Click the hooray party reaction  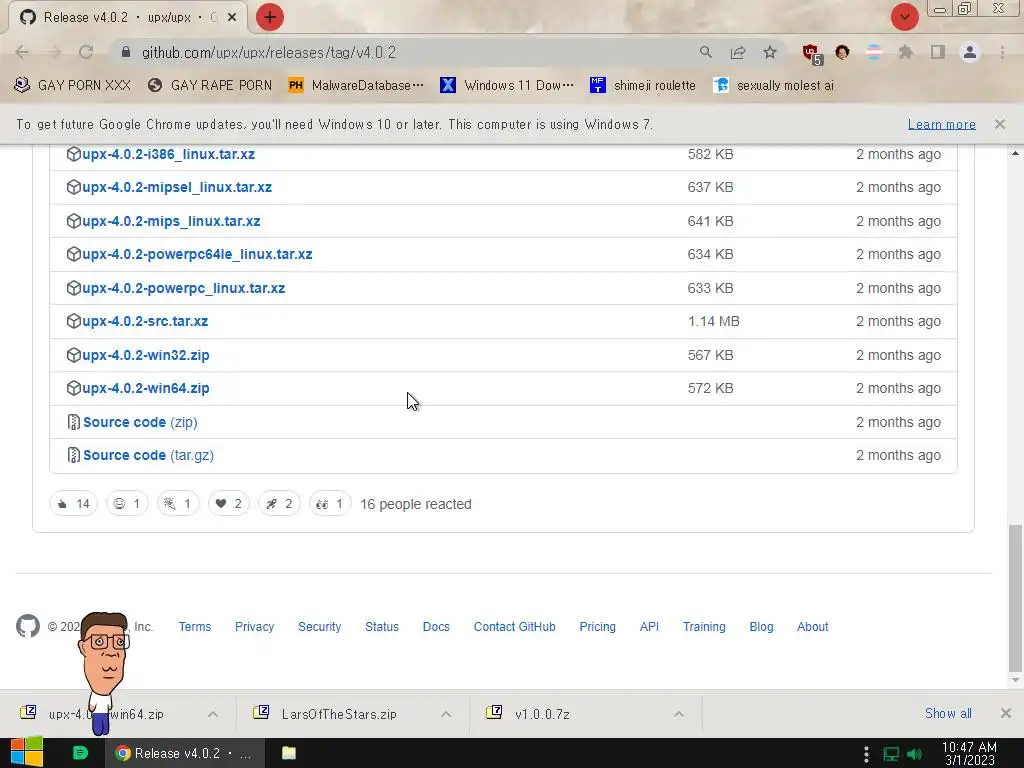point(178,504)
